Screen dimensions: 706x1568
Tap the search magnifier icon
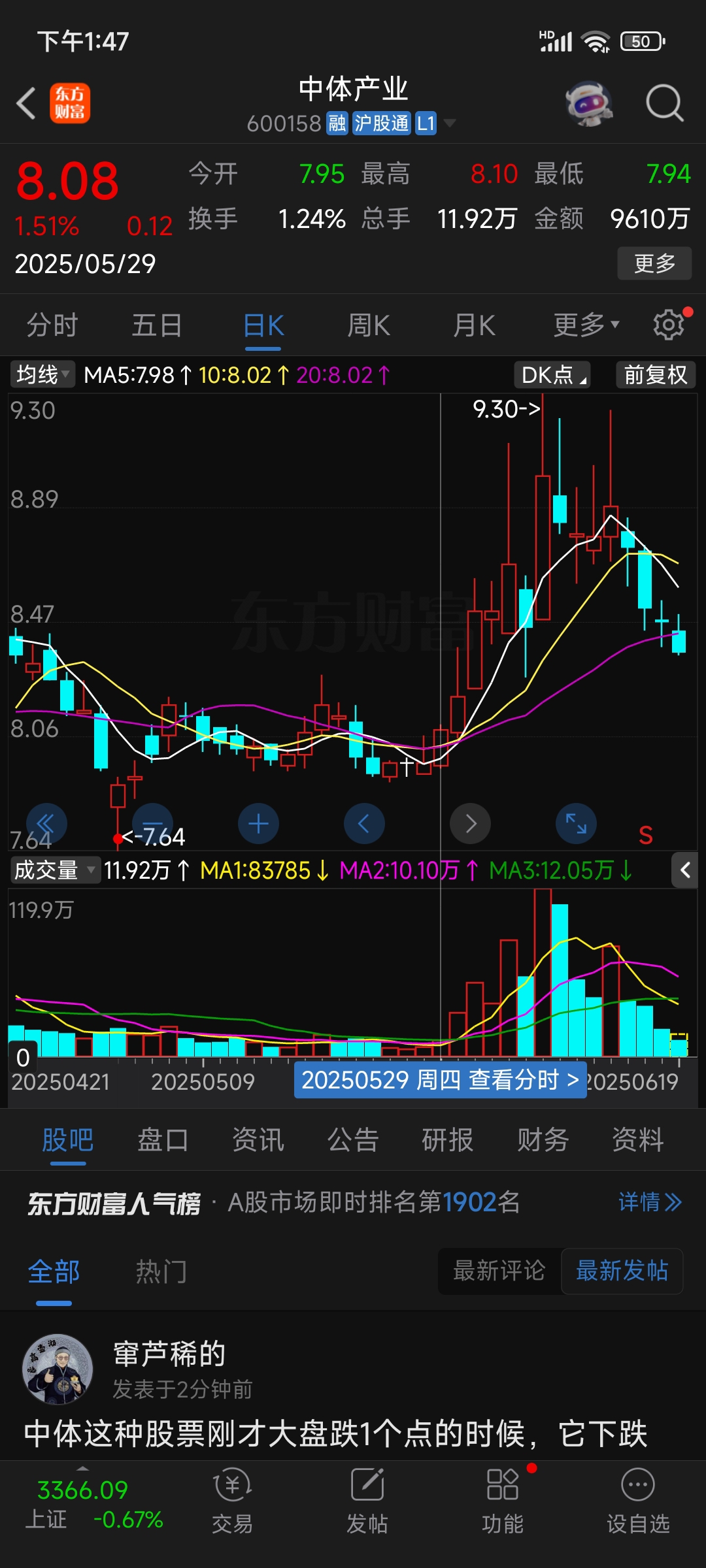tap(665, 103)
